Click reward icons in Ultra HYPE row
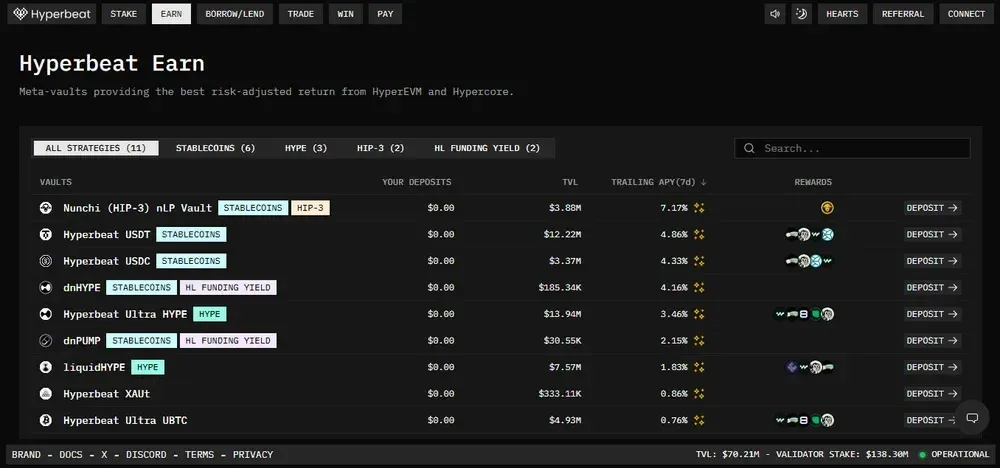This screenshot has height=468, width=1000. [x=804, y=314]
